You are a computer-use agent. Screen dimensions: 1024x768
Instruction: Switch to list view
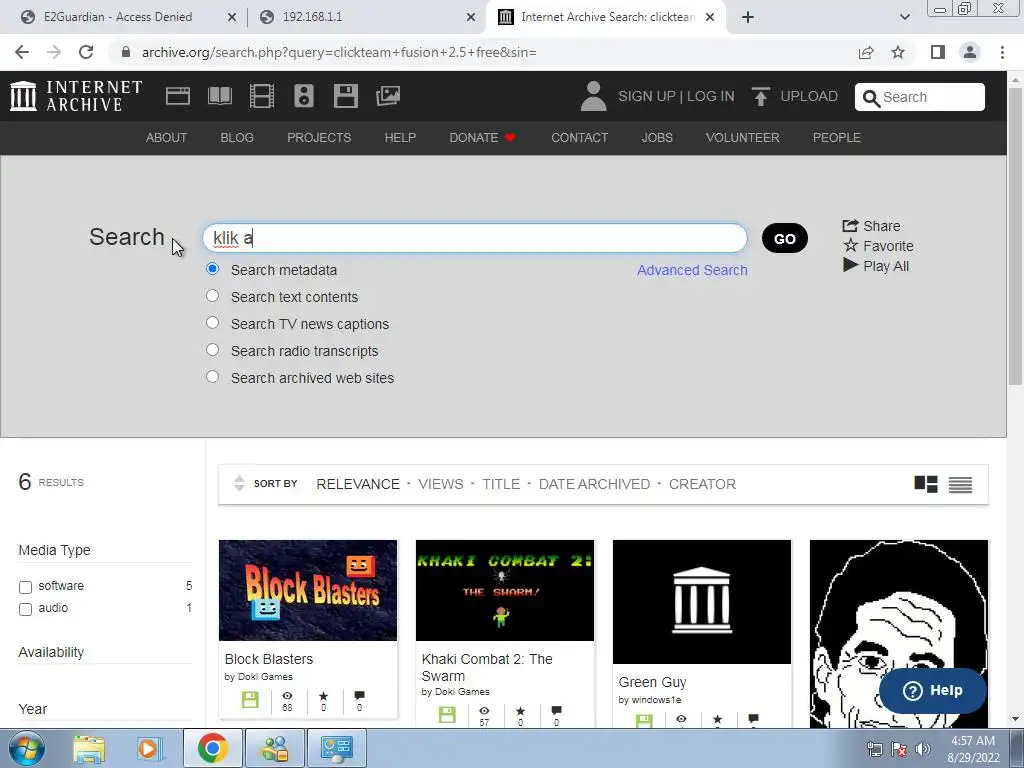[x=960, y=484]
